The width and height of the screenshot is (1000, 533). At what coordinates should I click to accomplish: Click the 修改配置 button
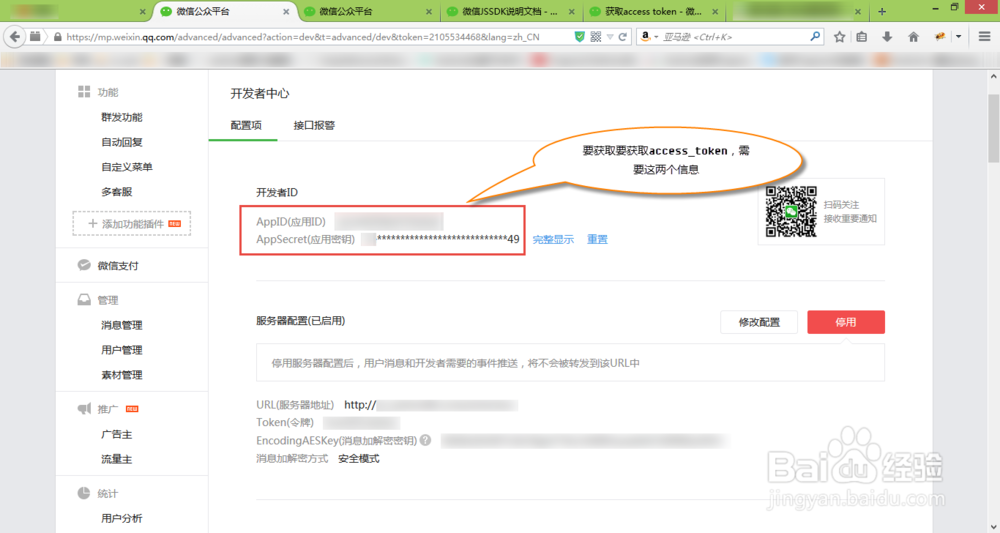click(759, 322)
